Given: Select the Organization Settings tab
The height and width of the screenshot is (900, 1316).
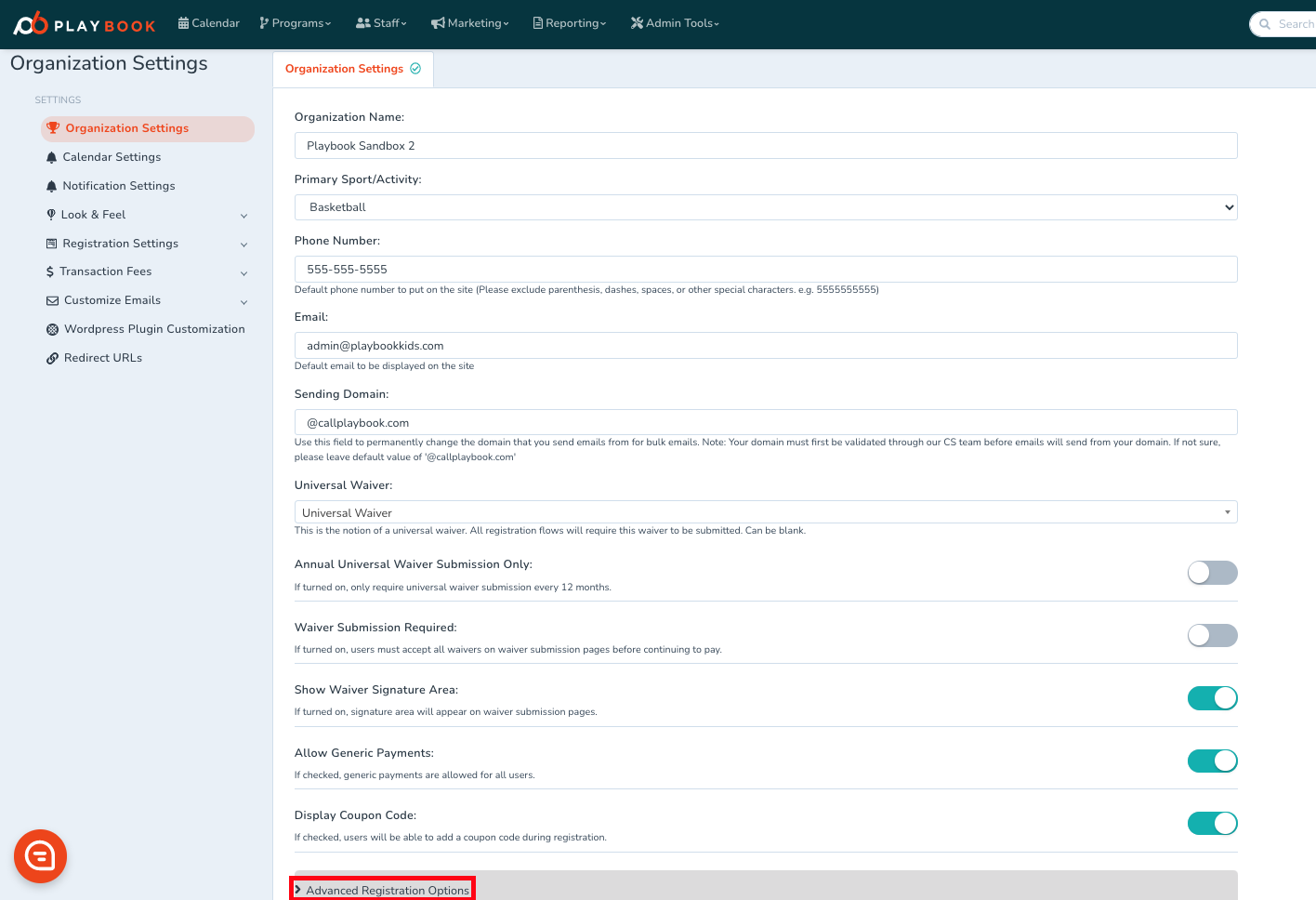Looking at the screenshot, I should pos(353,69).
